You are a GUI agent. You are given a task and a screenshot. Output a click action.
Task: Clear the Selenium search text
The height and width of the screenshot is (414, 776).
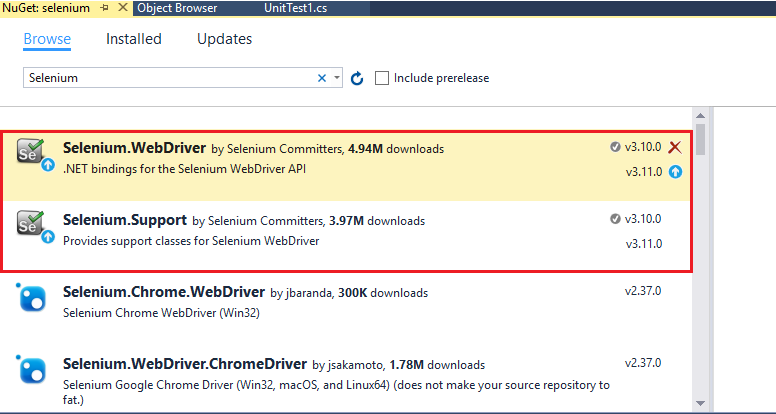coord(322,78)
